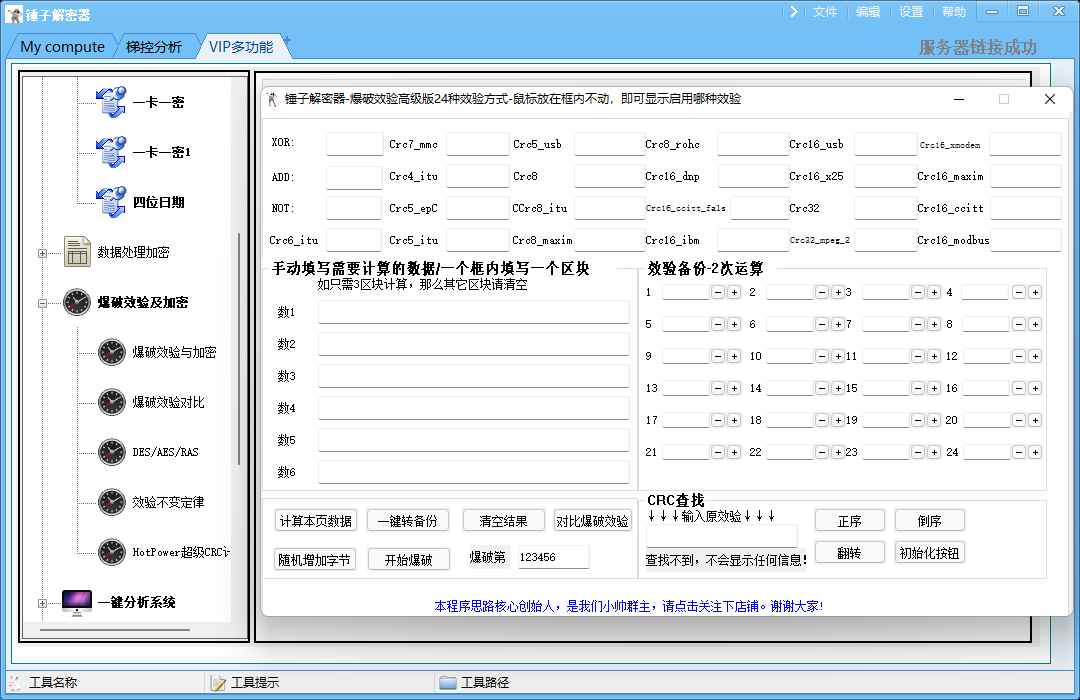Click the blue shop link text at bottom

(x=629, y=606)
